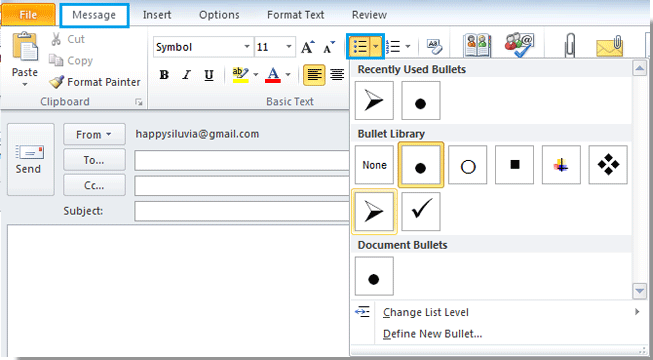
Task: Open the Address Book icon
Action: 477,45
